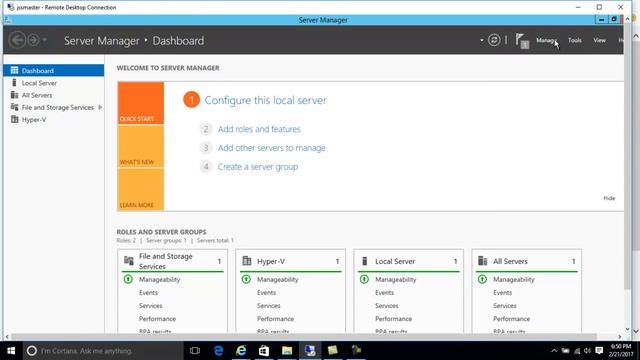Click the All Servers sidebar icon
Screen dimensions: 640x360
(14, 95)
